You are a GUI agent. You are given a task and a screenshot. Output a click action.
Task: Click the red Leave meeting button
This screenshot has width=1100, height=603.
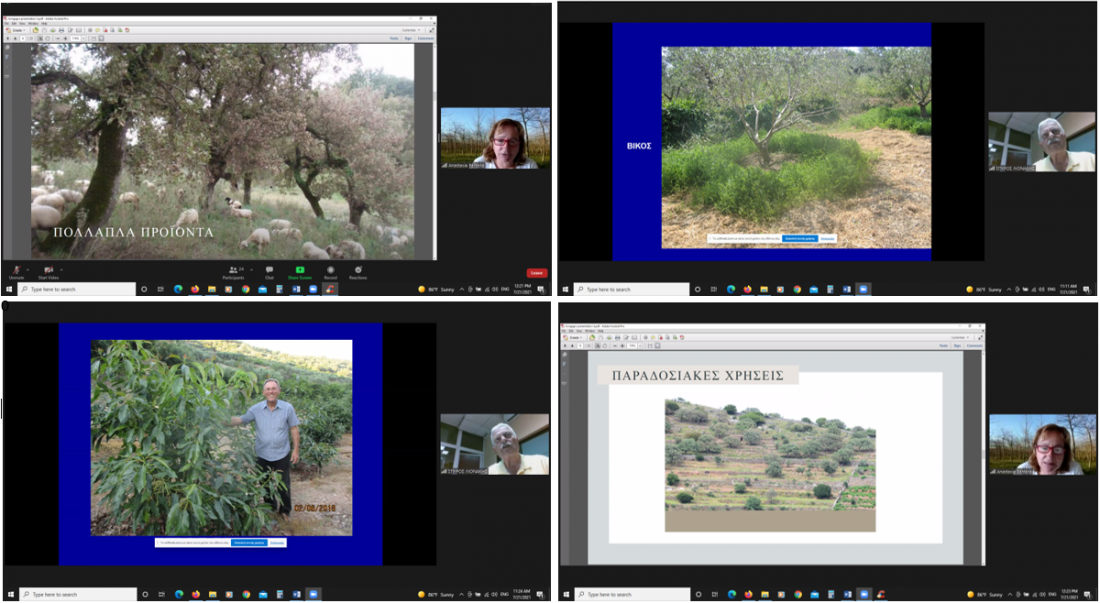coord(537,272)
